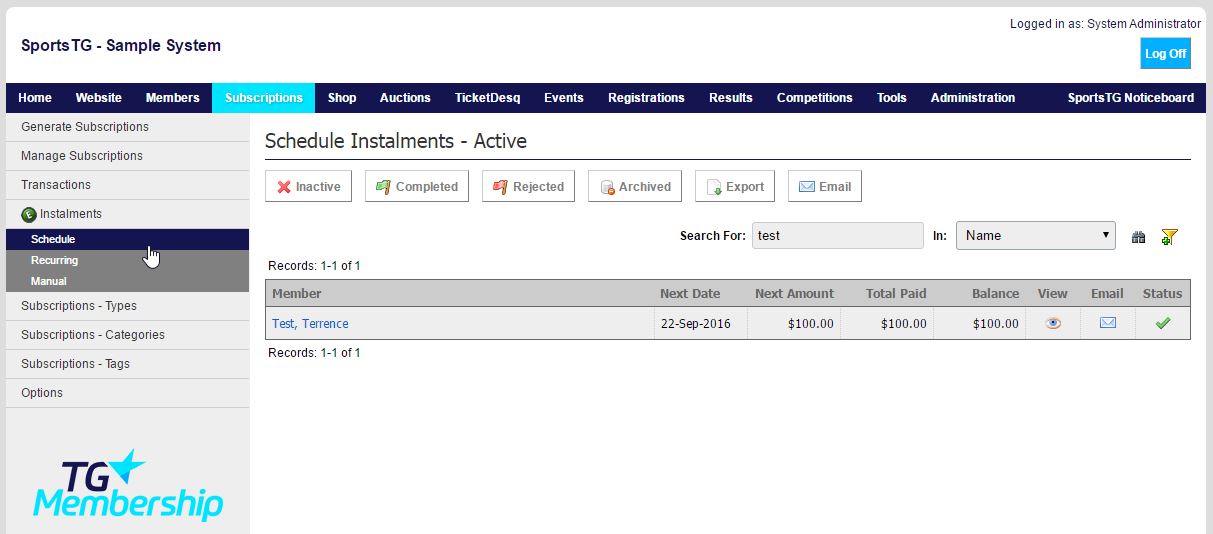Open the Website menu

coord(99,98)
